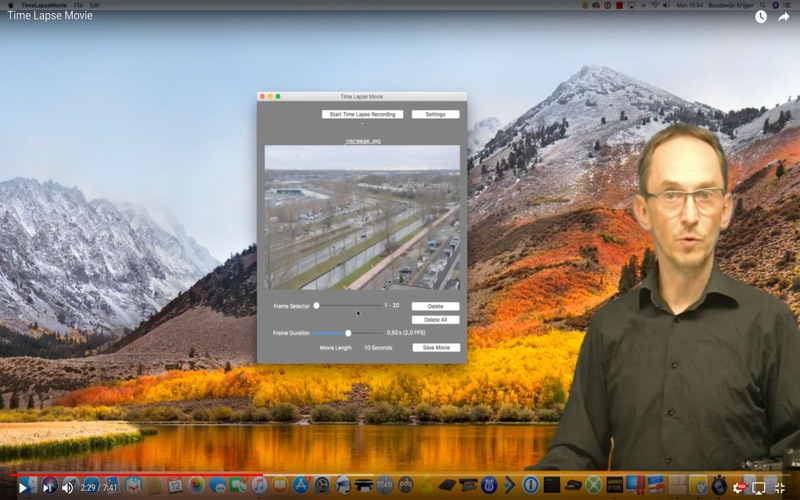Click the Delete All button
Viewport: 800px width, 500px height.
(x=435, y=320)
